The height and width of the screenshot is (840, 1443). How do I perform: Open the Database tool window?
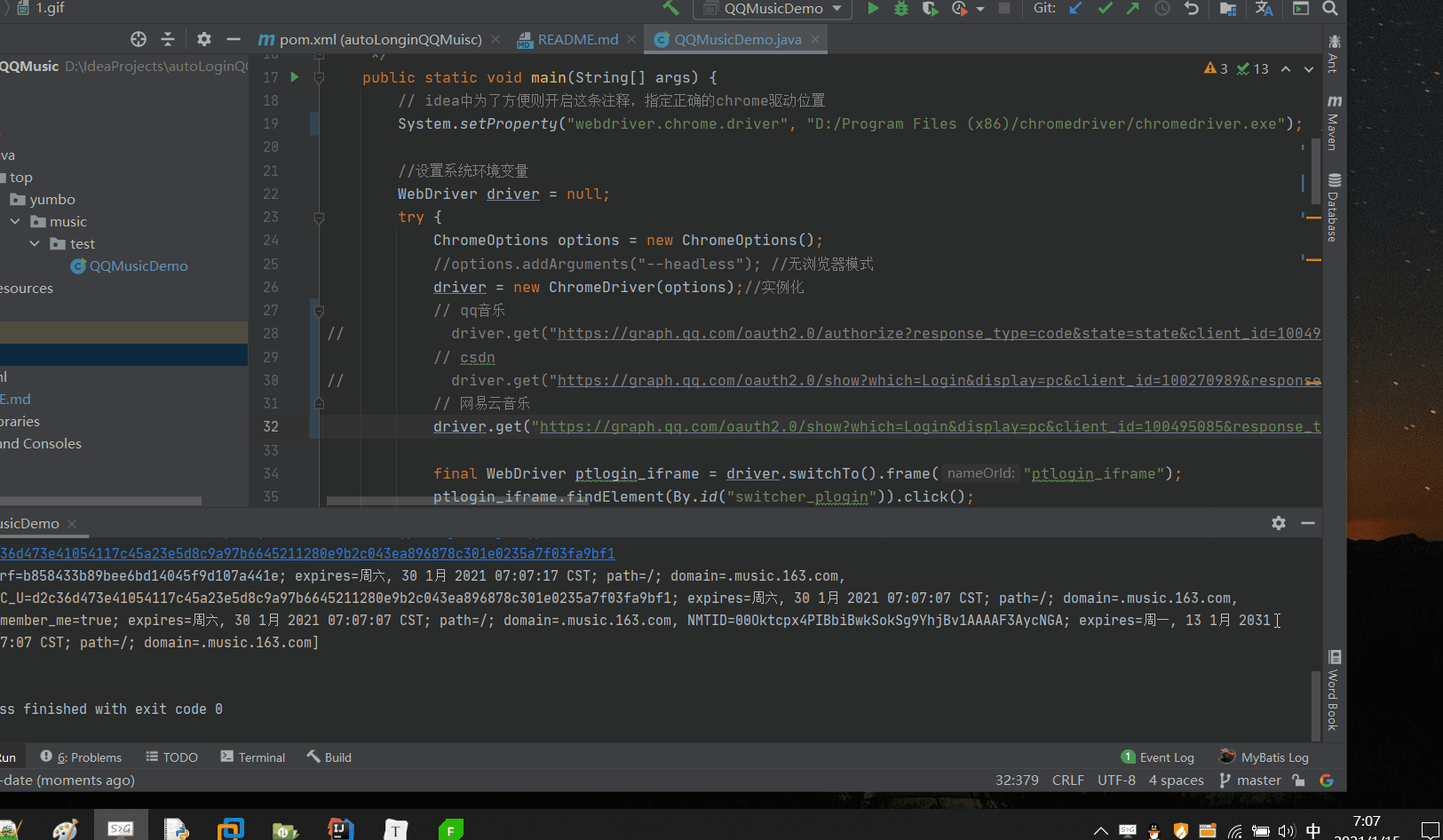click(1334, 207)
